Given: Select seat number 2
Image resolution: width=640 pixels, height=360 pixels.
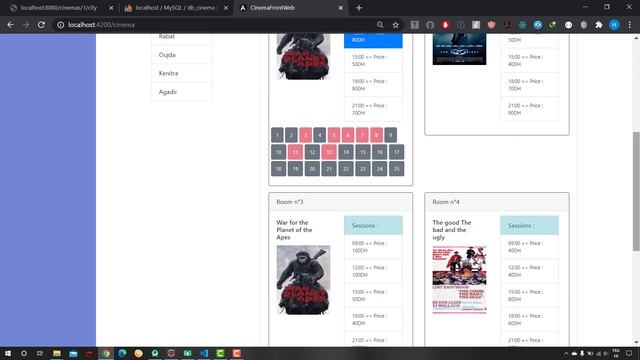Looking at the screenshot, I should coord(291,135).
